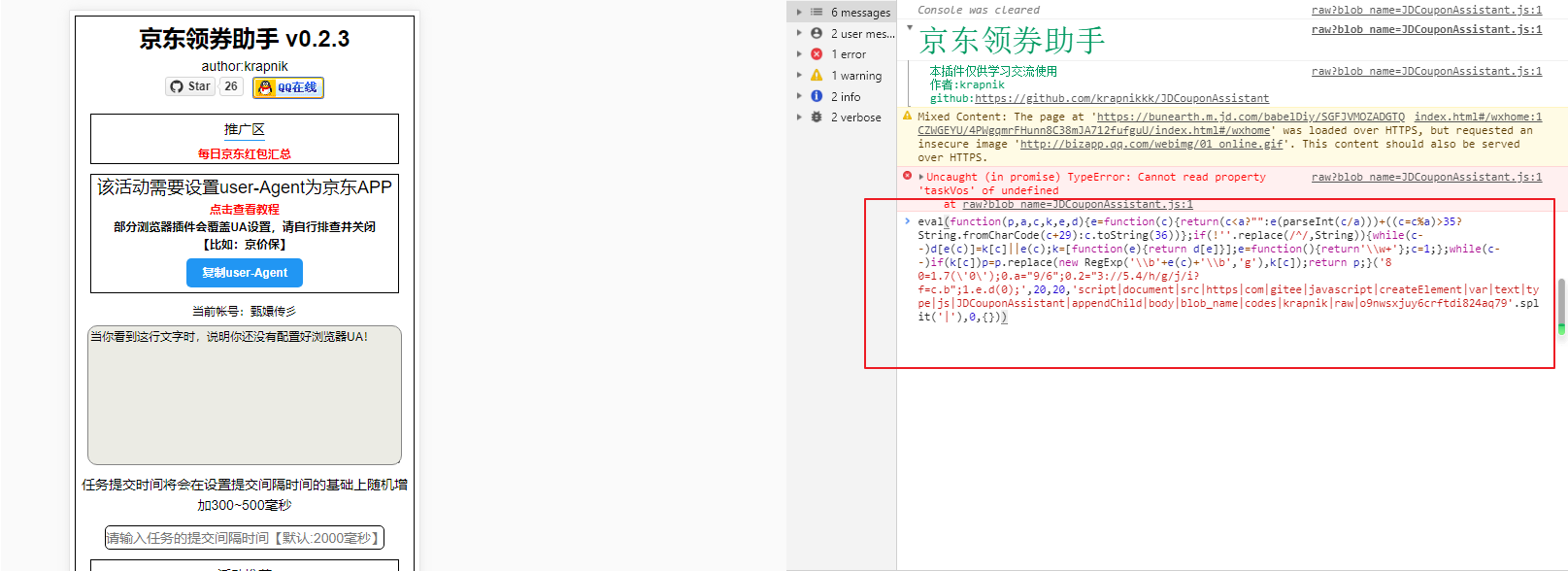Image resolution: width=1568 pixels, height=571 pixels.
Task: Click the red error icon on Uncaught TypeError message
Action: [x=908, y=176]
